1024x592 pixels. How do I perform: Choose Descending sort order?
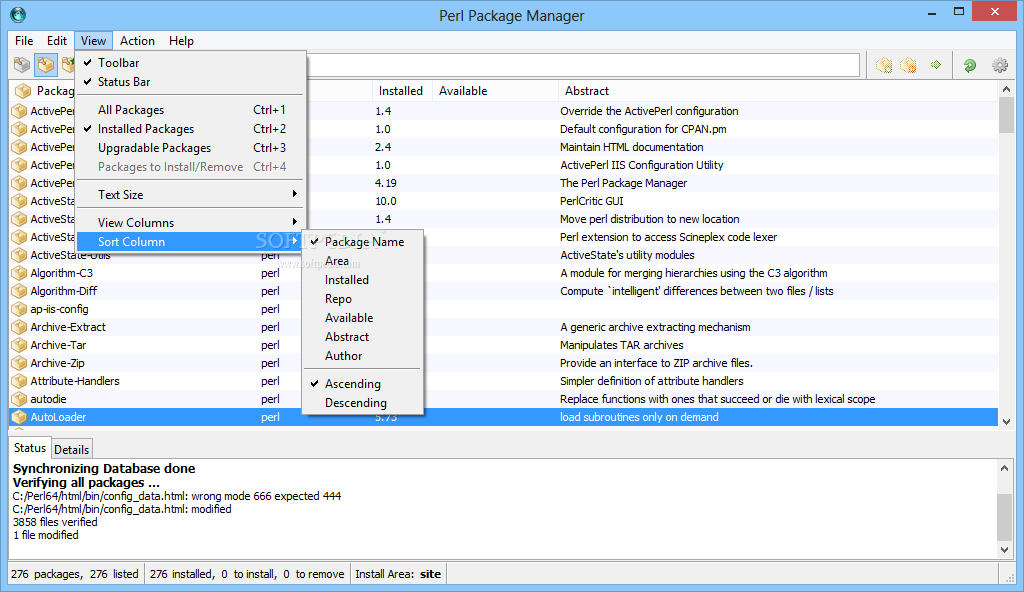(x=362, y=403)
